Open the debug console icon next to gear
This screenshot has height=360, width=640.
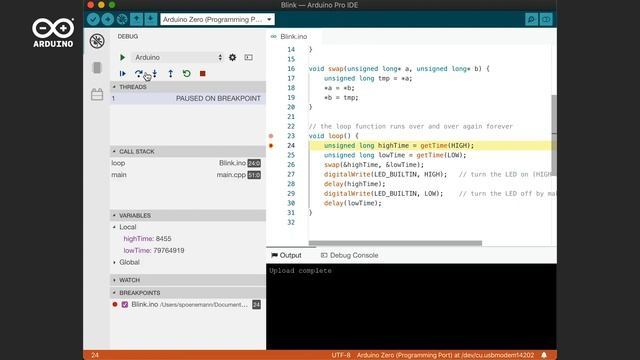pyautogui.click(x=248, y=58)
